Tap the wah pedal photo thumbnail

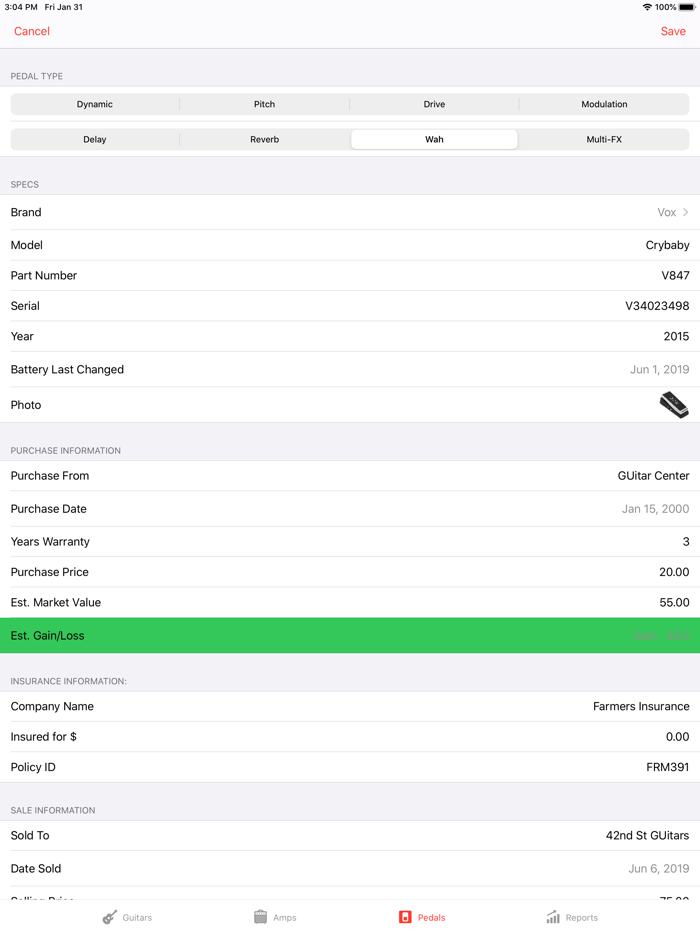pyautogui.click(x=674, y=404)
